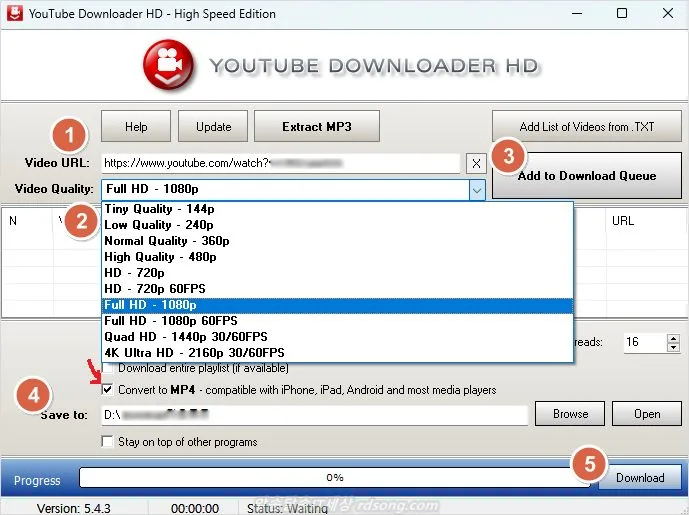The width and height of the screenshot is (689, 515).
Task: Select 4K Ultra HD - 2160p 30/60FPS
Action: pos(194,353)
